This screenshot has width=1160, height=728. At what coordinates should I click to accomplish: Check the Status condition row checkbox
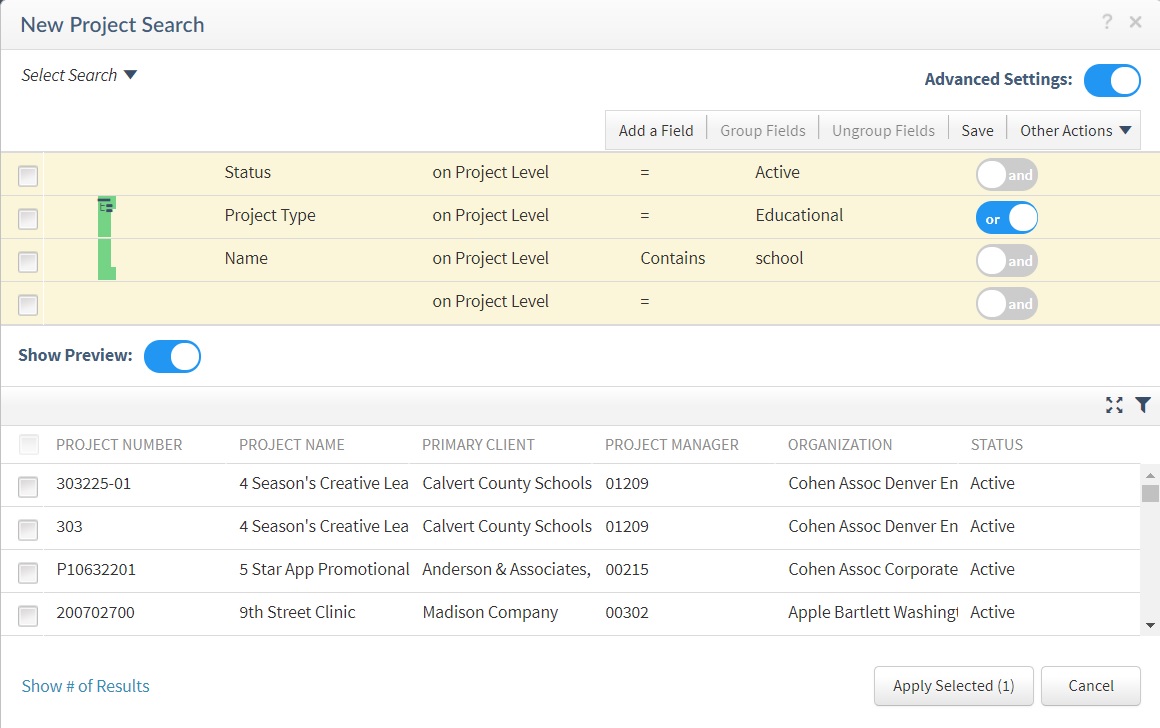click(x=28, y=176)
